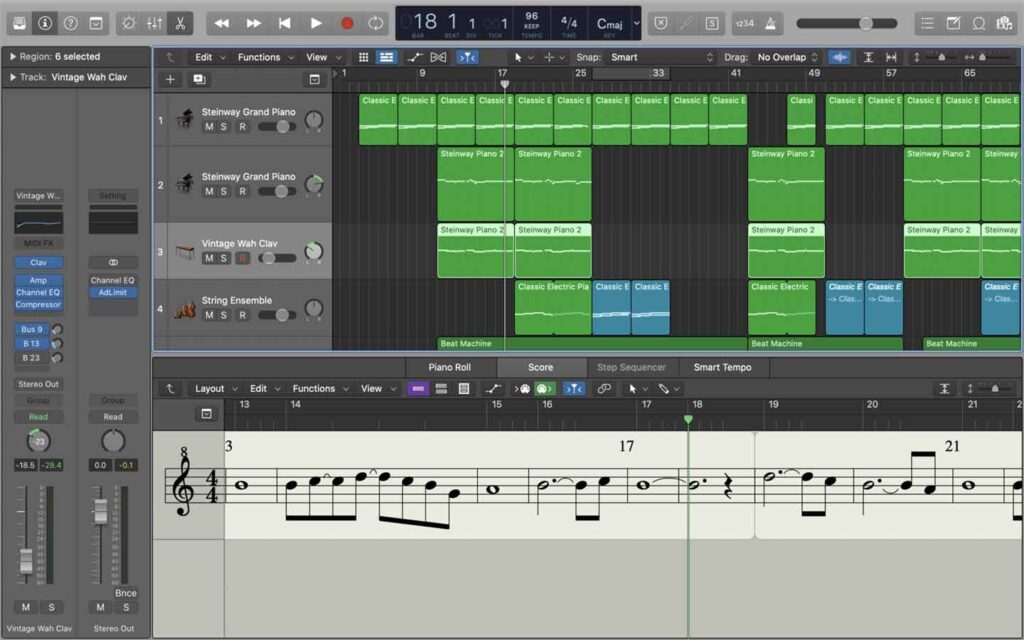
Task: Open the List Editors icon
Action: point(927,24)
